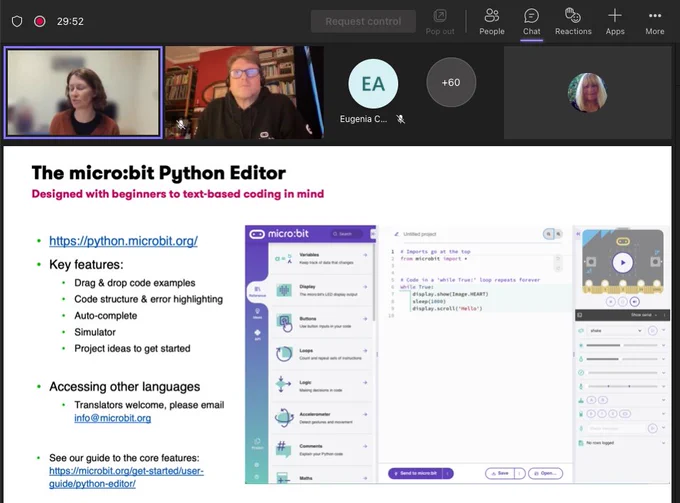680x503 pixels.
Task: Open the Save options dropdown
Action: (x=520, y=473)
